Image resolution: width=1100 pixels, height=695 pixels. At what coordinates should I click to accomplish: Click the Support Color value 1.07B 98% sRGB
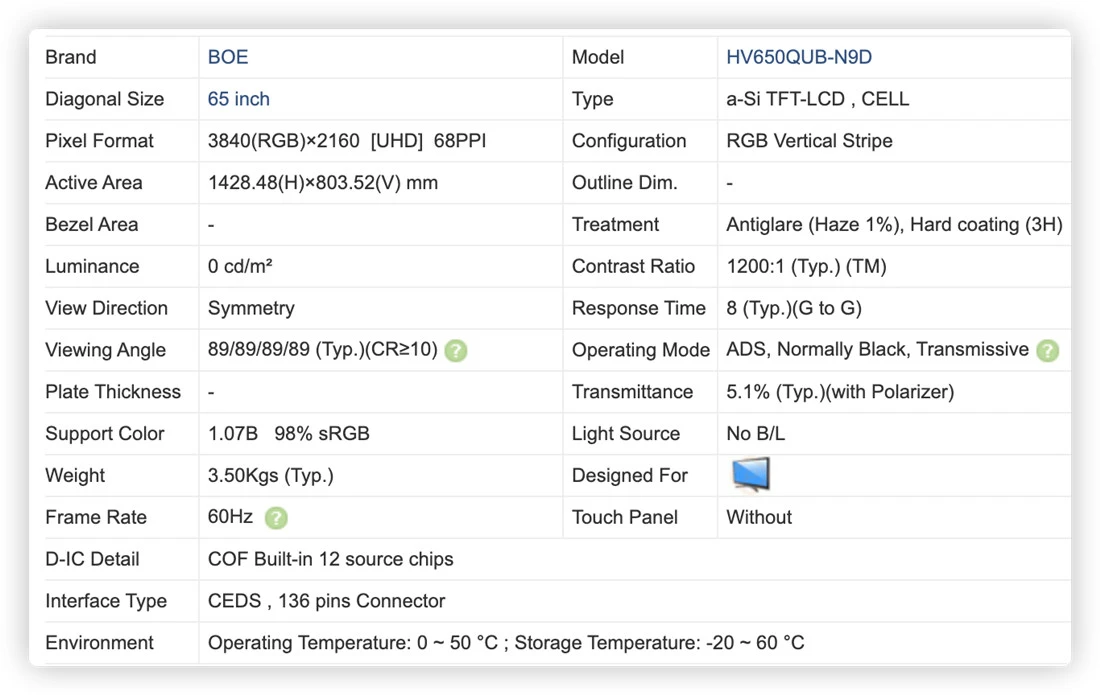point(288,433)
